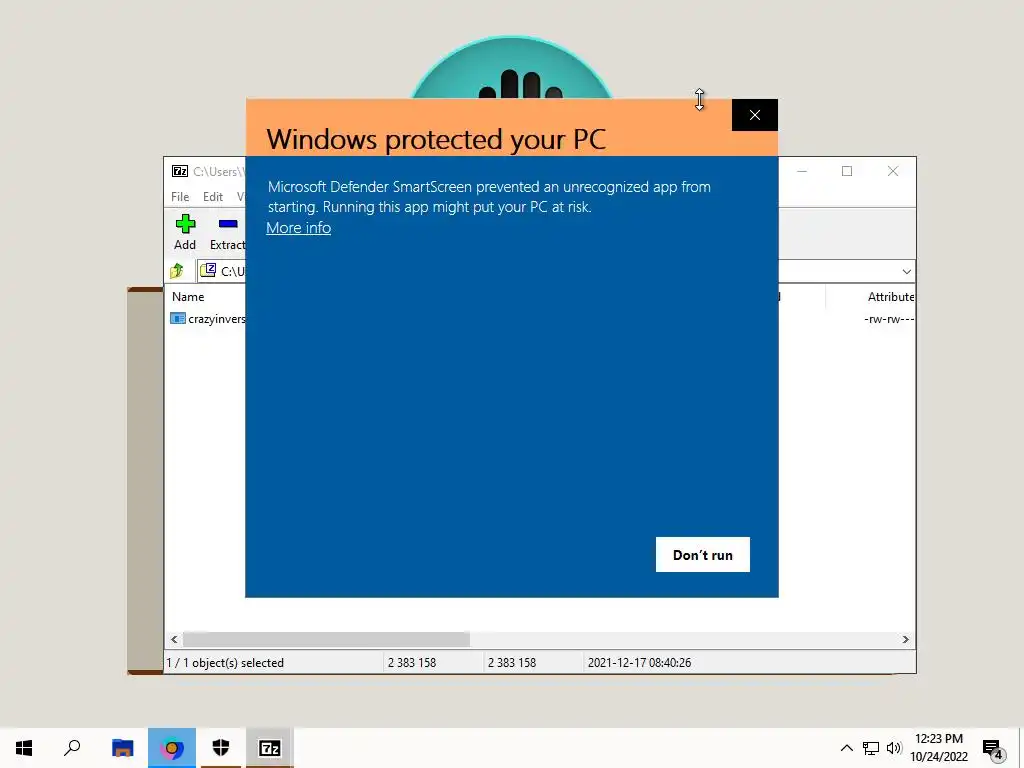Viewport: 1024px width, 768px height.
Task: Close the 7-Zip window
Action: 893,171
